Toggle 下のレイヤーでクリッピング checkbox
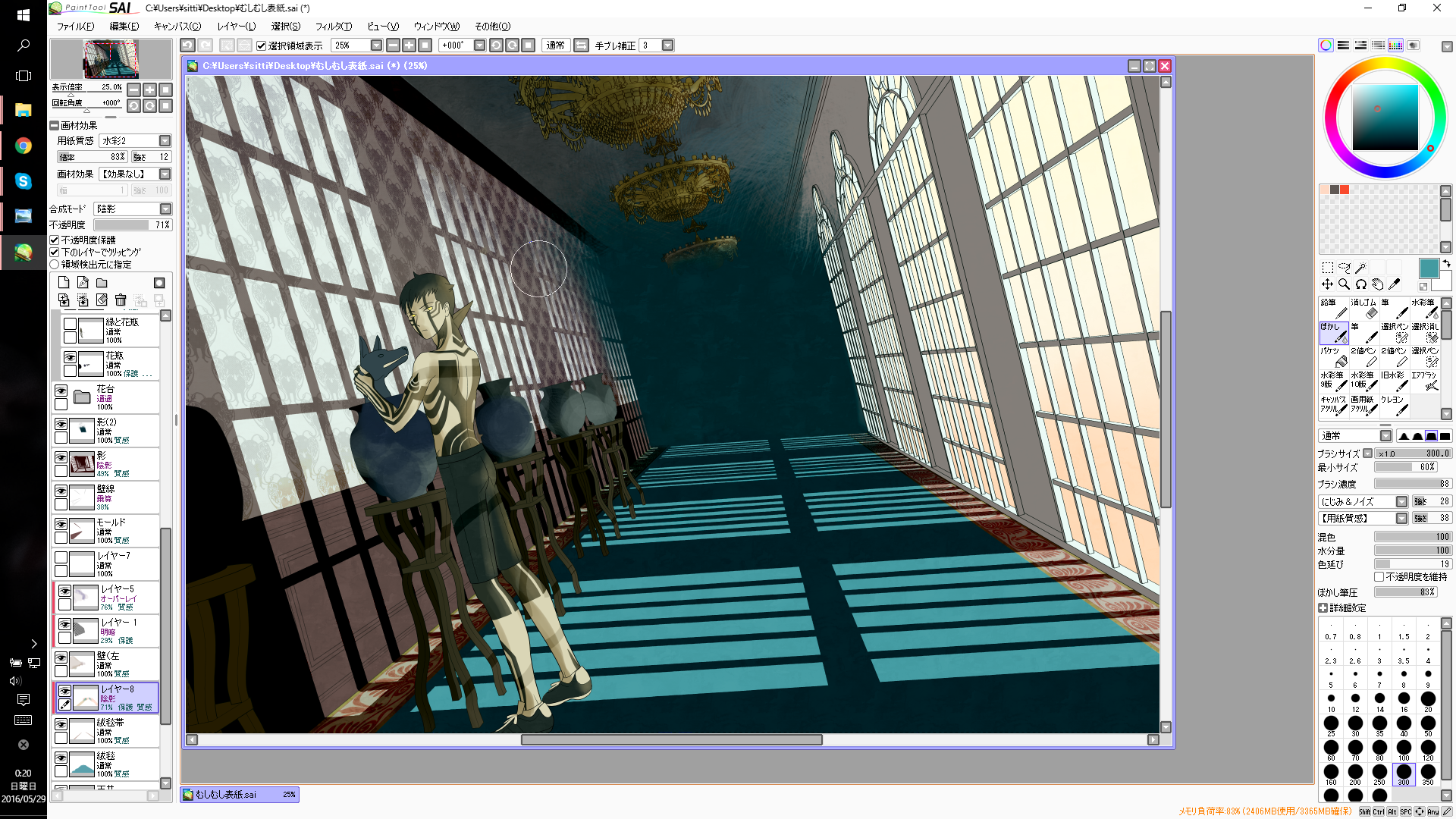 point(55,252)
